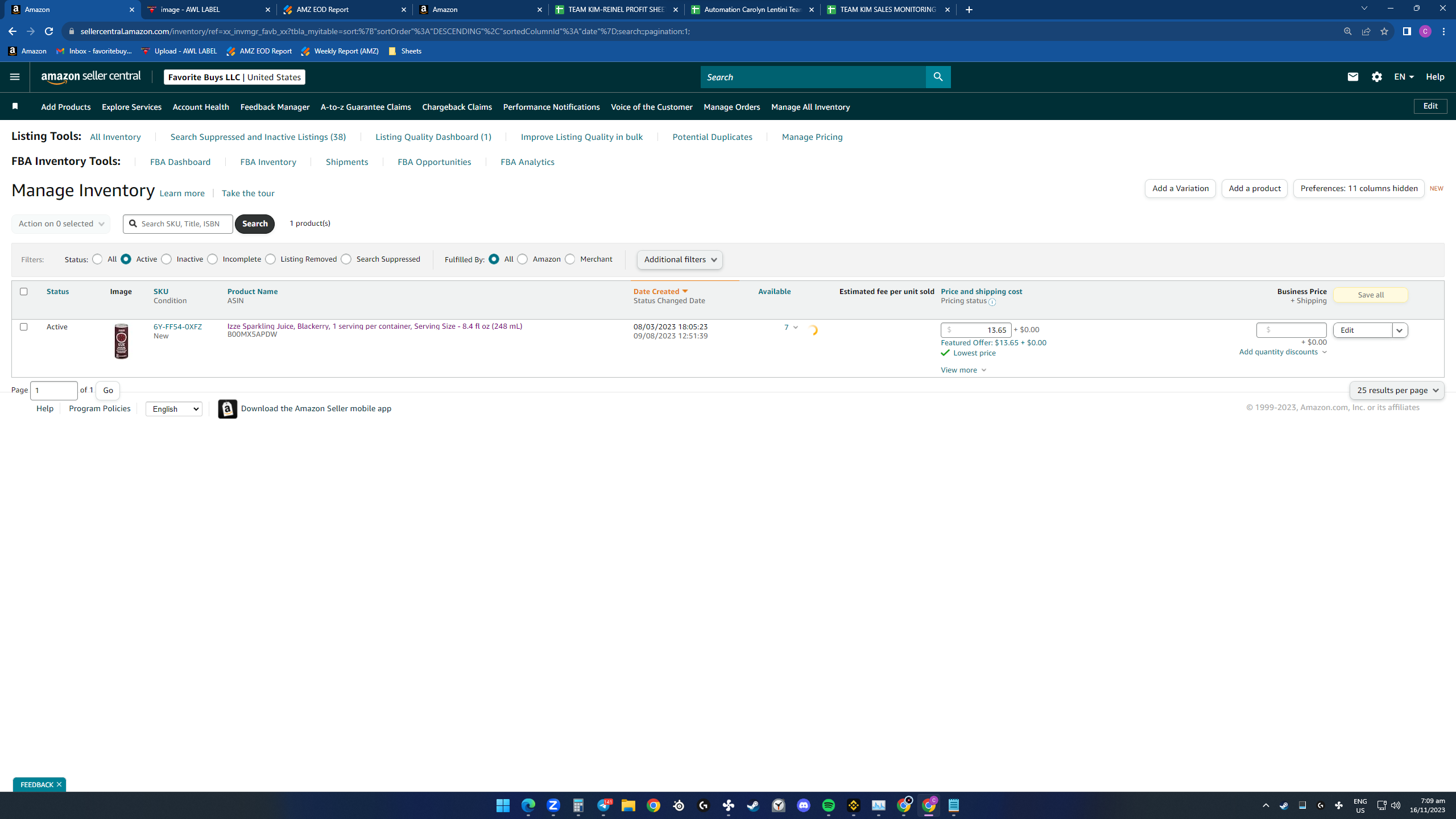Close the FEEDBACK widget with the X
The width and height of the screenshot is (1456, 819).
click(x=59, y=784)
